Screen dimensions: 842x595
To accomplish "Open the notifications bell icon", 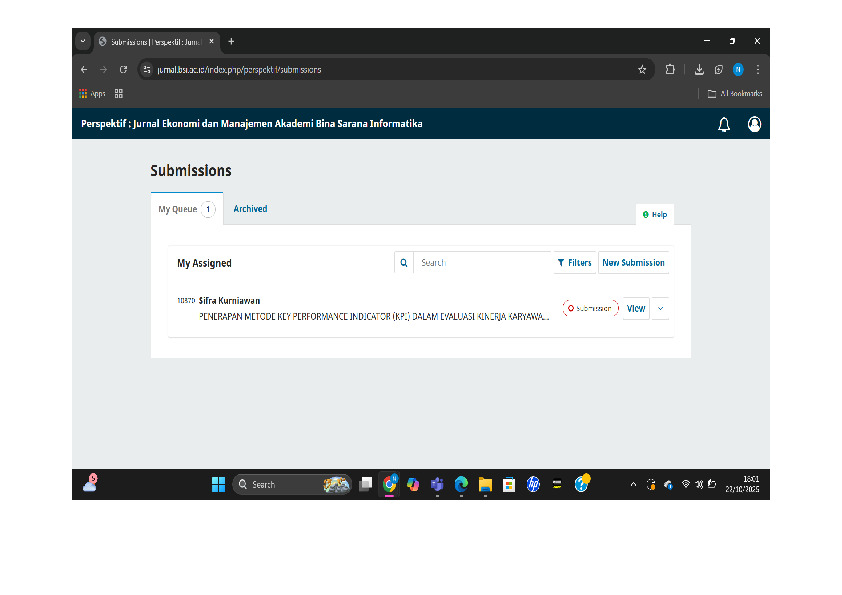I will point(723,125).
